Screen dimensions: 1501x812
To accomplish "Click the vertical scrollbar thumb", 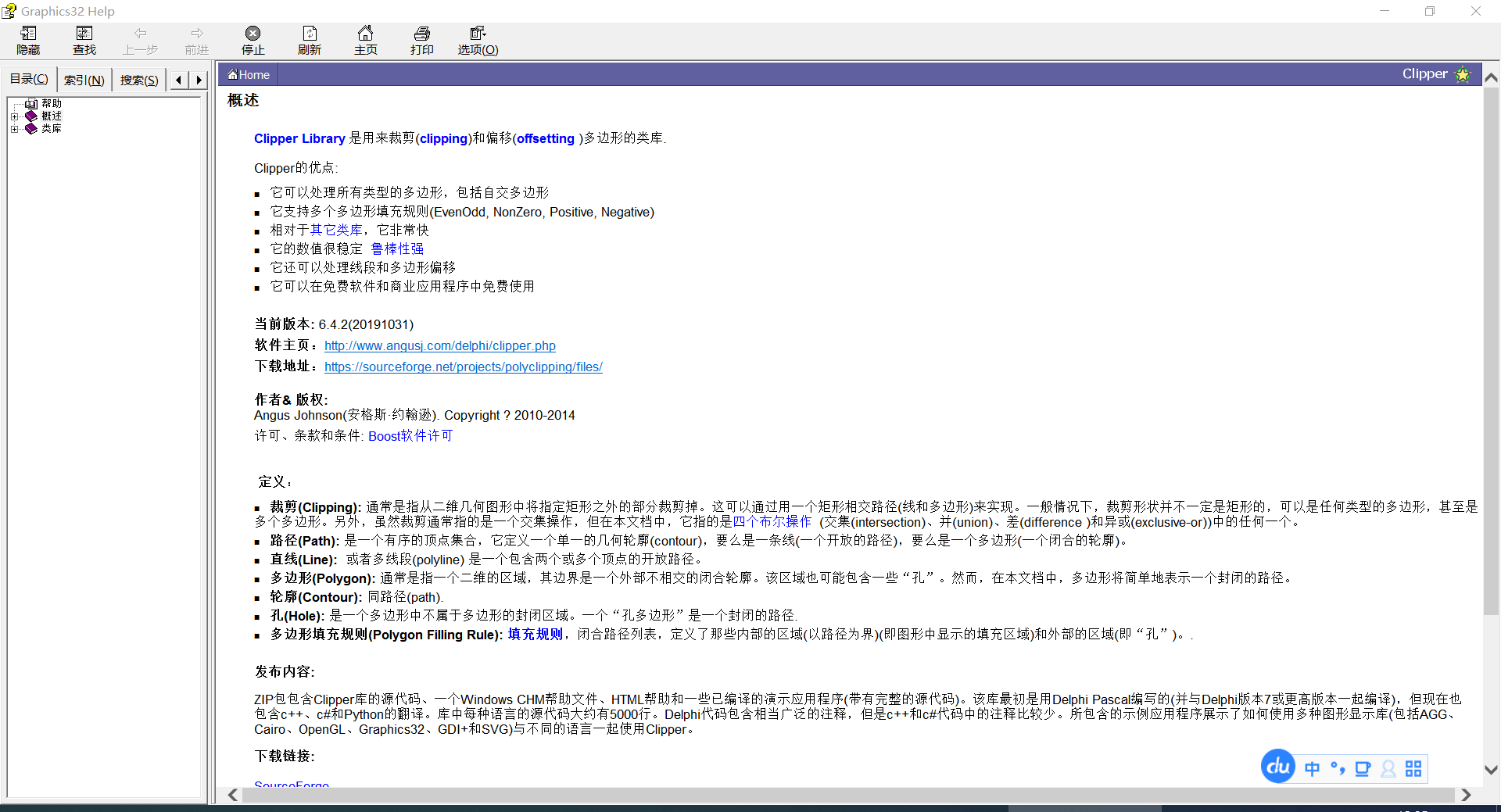I will click(1491, 352).
